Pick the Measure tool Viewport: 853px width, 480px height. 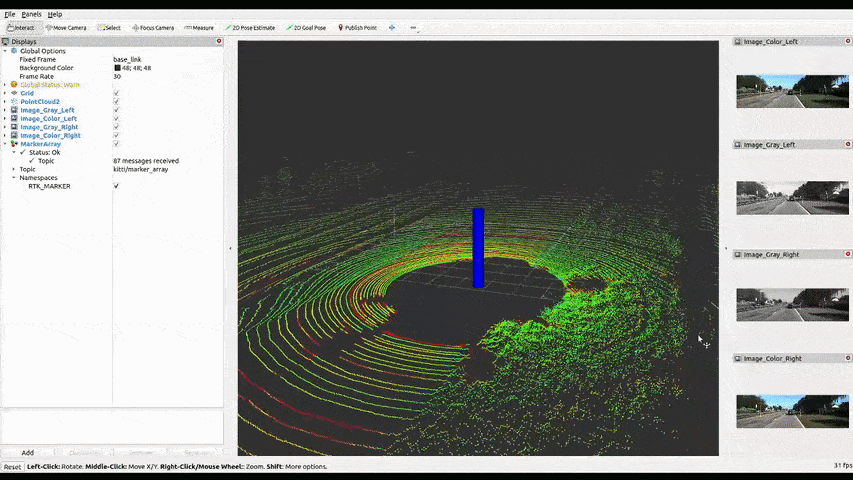pyautogui.click(x=199, y=27)
